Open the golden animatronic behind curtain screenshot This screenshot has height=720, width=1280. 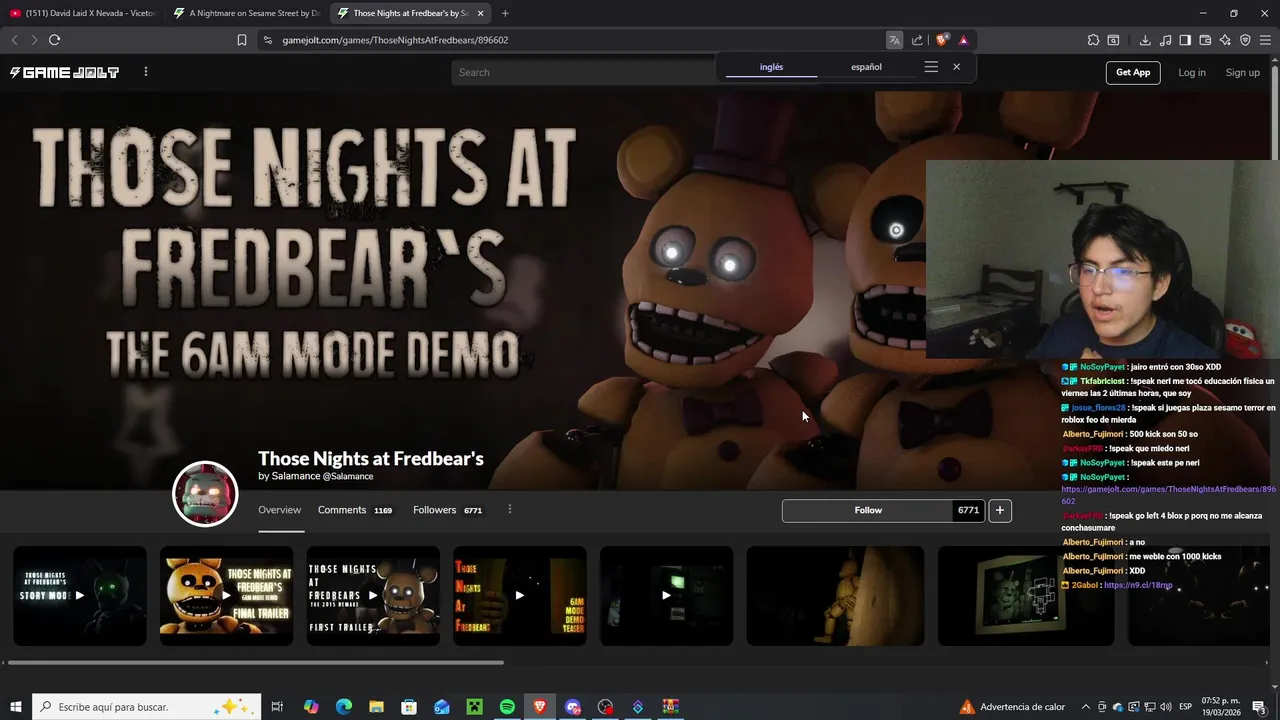click(x=836, y=595)
